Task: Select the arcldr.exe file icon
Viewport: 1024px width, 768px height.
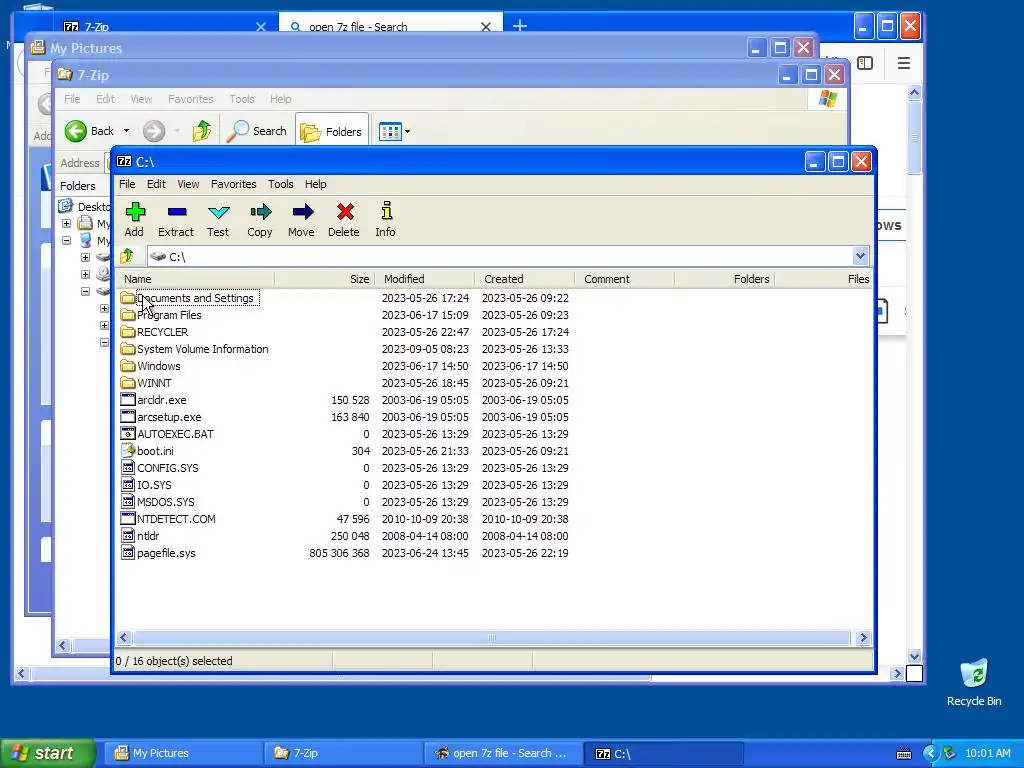Action: [x=128, y=400]
